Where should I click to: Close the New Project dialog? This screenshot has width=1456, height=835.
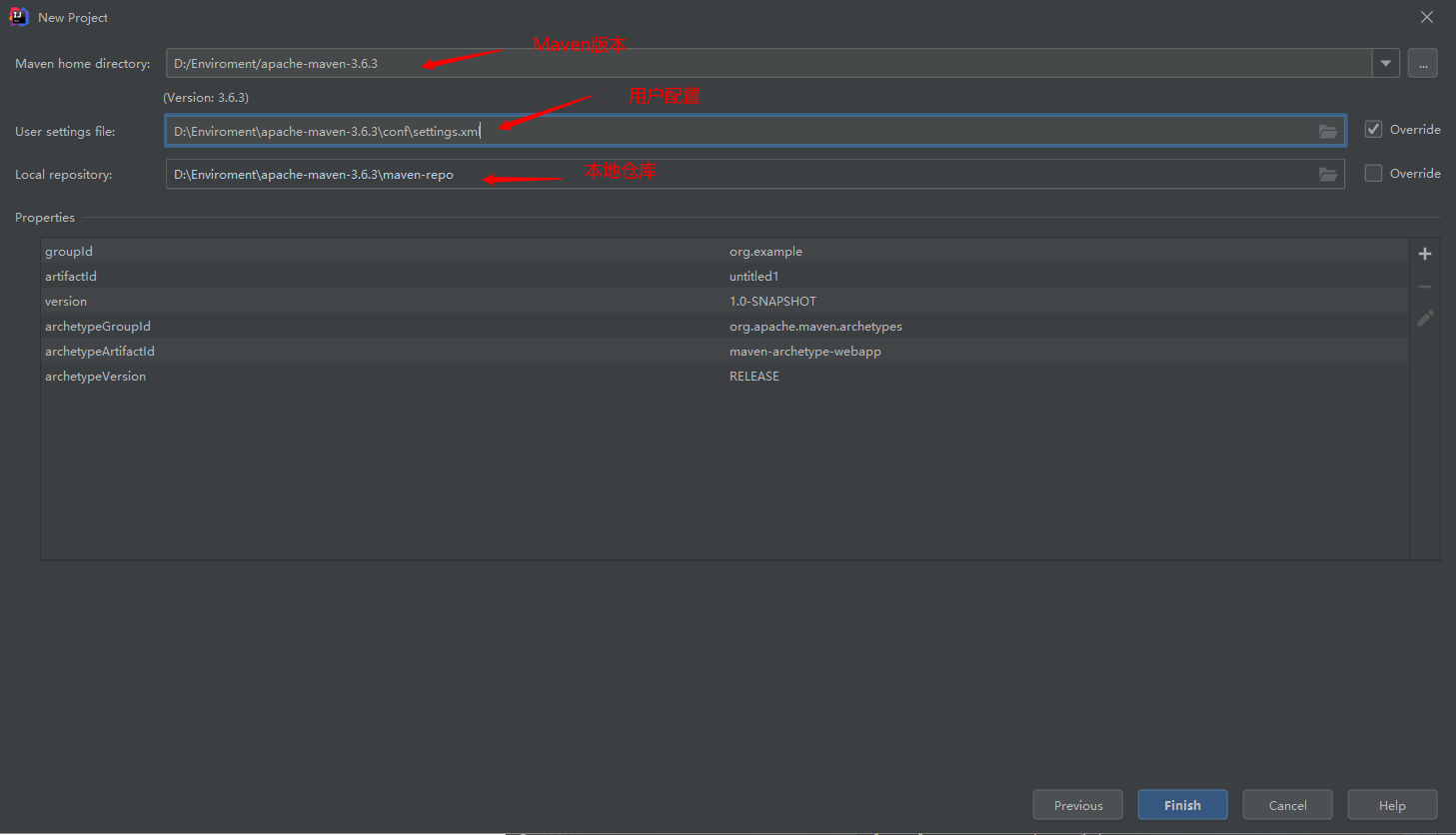[x=1427, y=17]
